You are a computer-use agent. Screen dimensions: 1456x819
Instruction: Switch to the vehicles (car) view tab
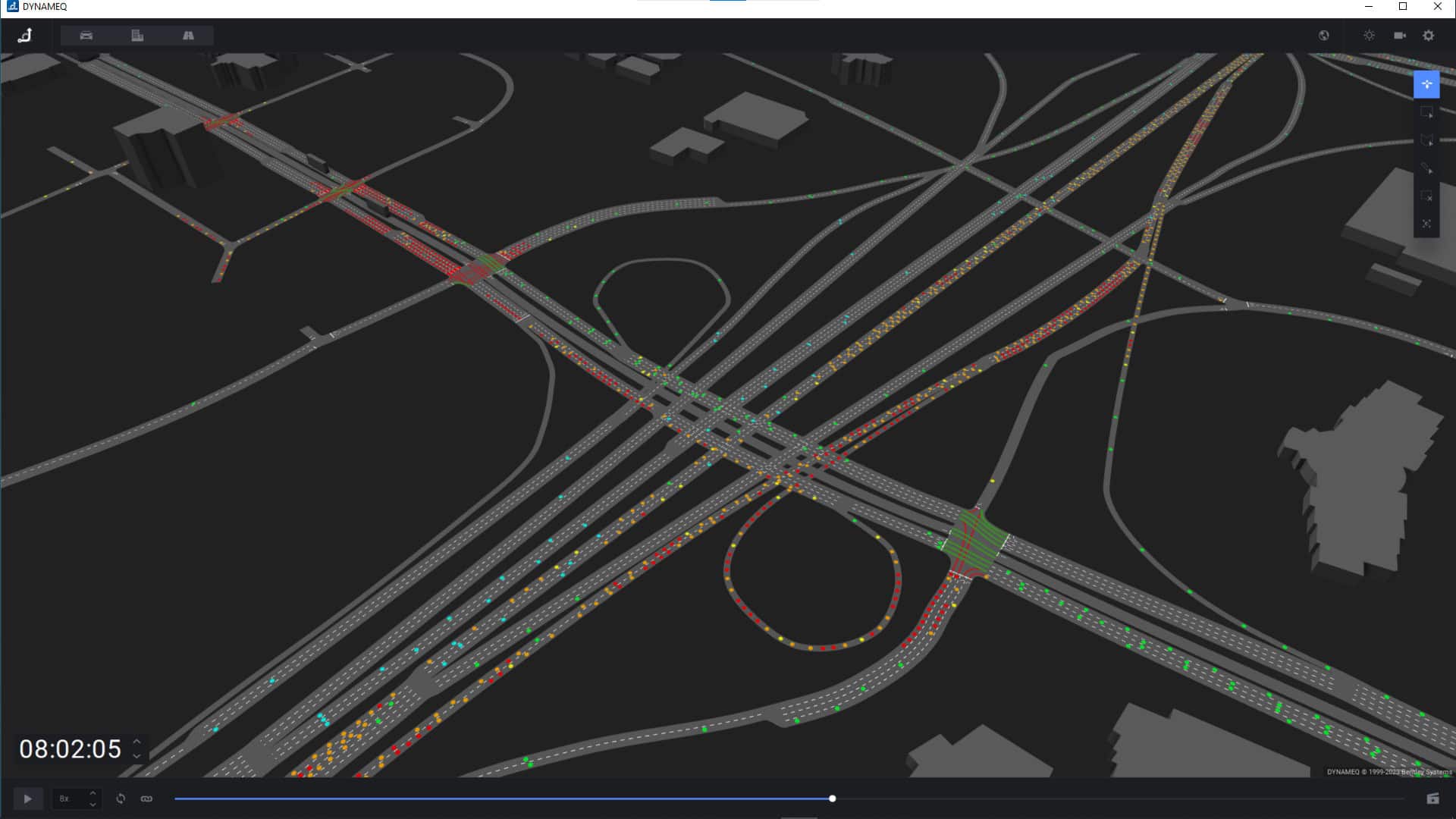point(86,36)
